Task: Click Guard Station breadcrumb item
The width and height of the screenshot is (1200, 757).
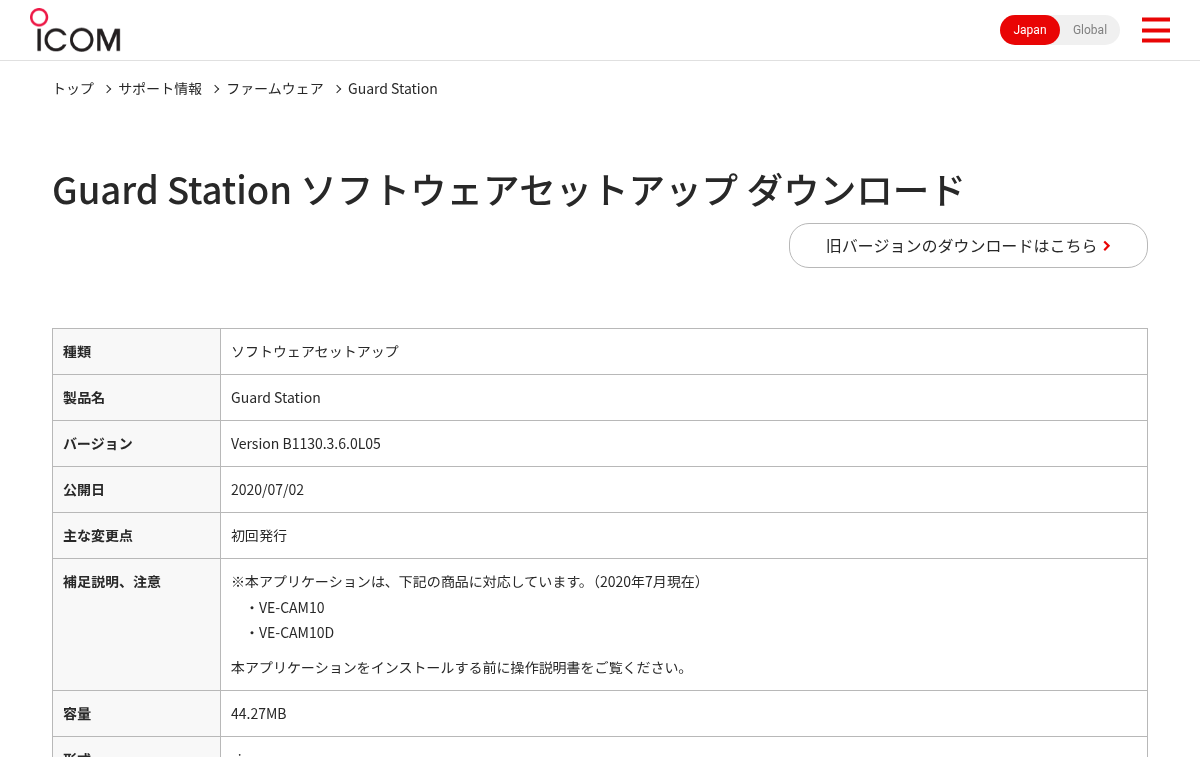Action: (x=393, y=89)
